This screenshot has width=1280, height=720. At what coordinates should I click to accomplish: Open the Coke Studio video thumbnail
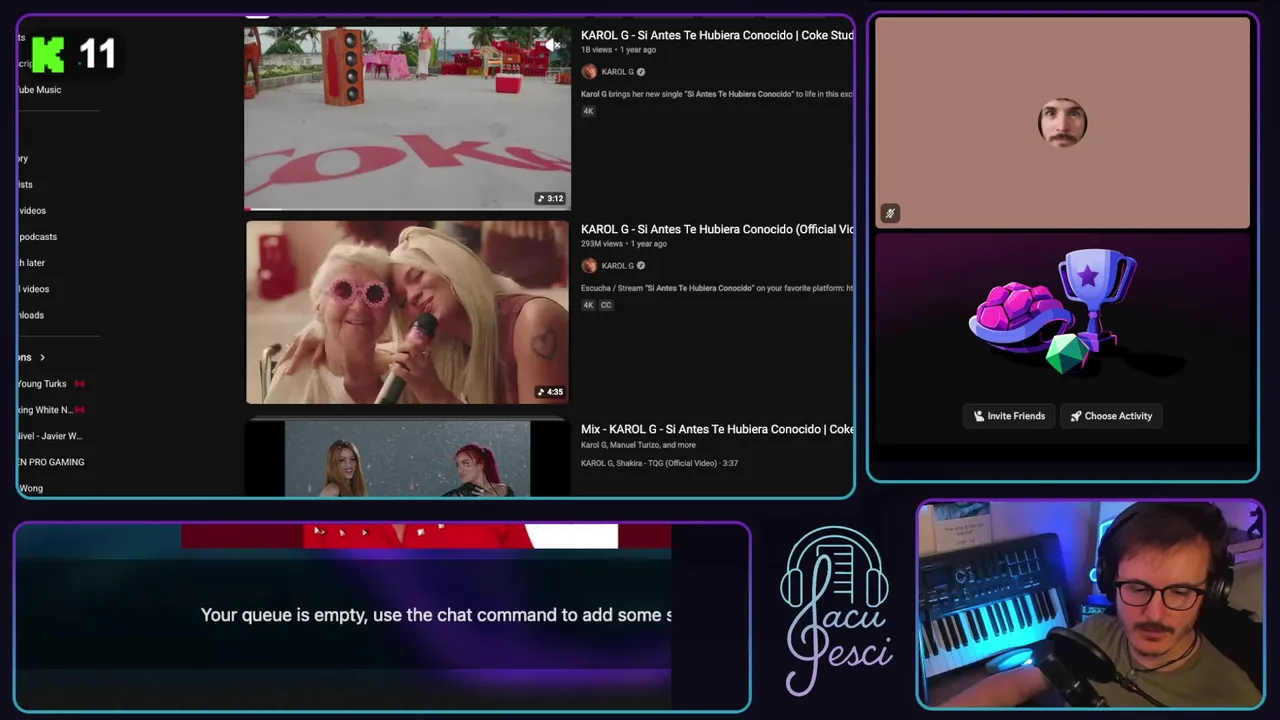click(408, 117)
